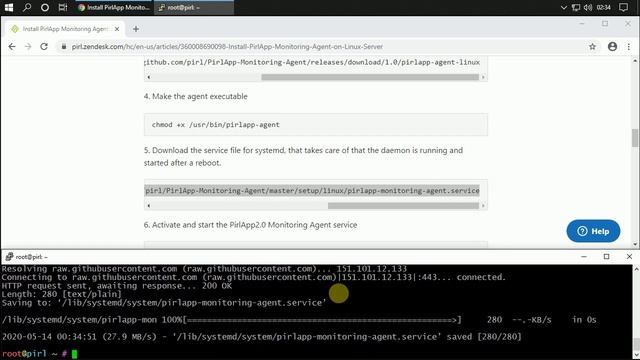Open taskbar search magnifier
The width and height of the screenshot is (640, 360).
coord(27,7)
